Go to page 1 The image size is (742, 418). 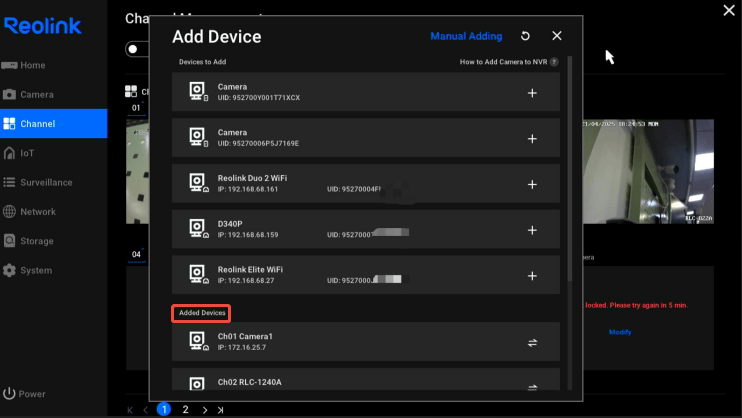[164, 409]
